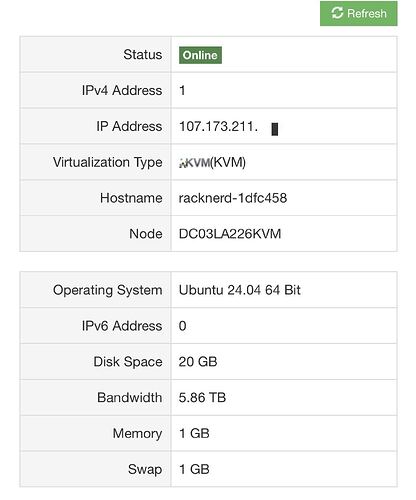Screen dimensions: 416x500
Task: Select the IP address 107.173.211 text
Action: click(218, 127)
